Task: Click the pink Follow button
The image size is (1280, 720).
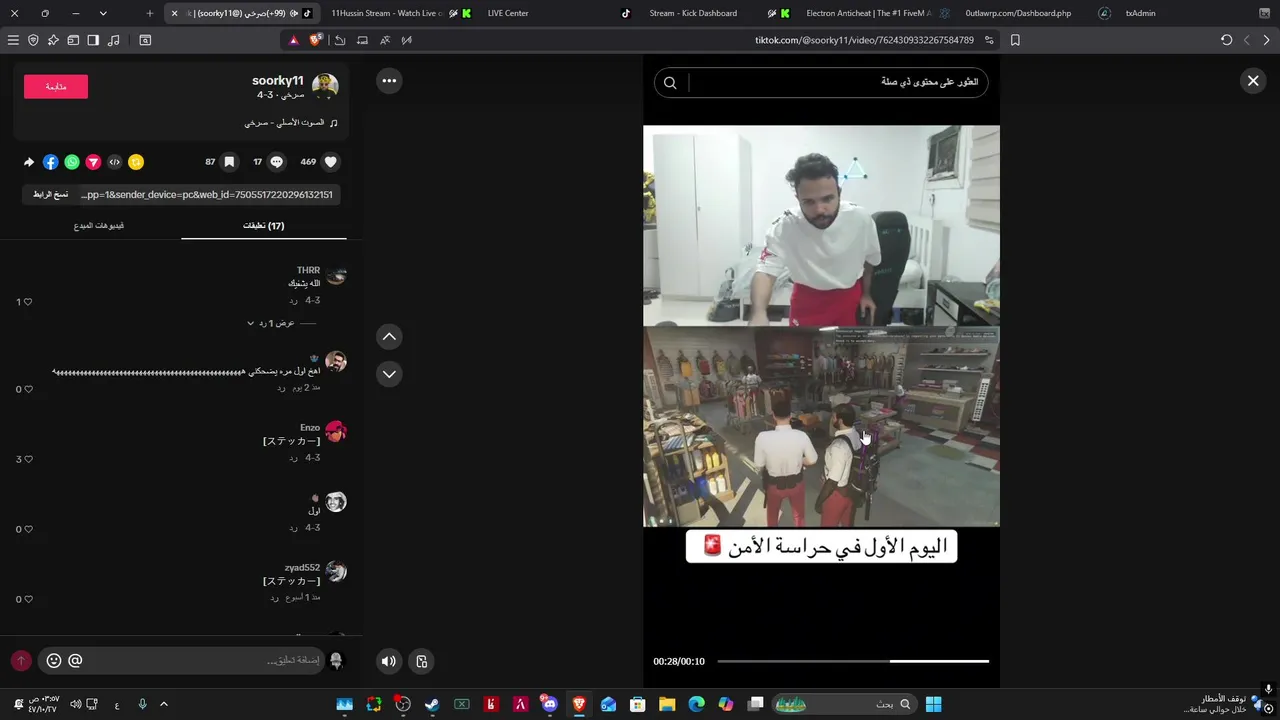Action: click(56, 87)
